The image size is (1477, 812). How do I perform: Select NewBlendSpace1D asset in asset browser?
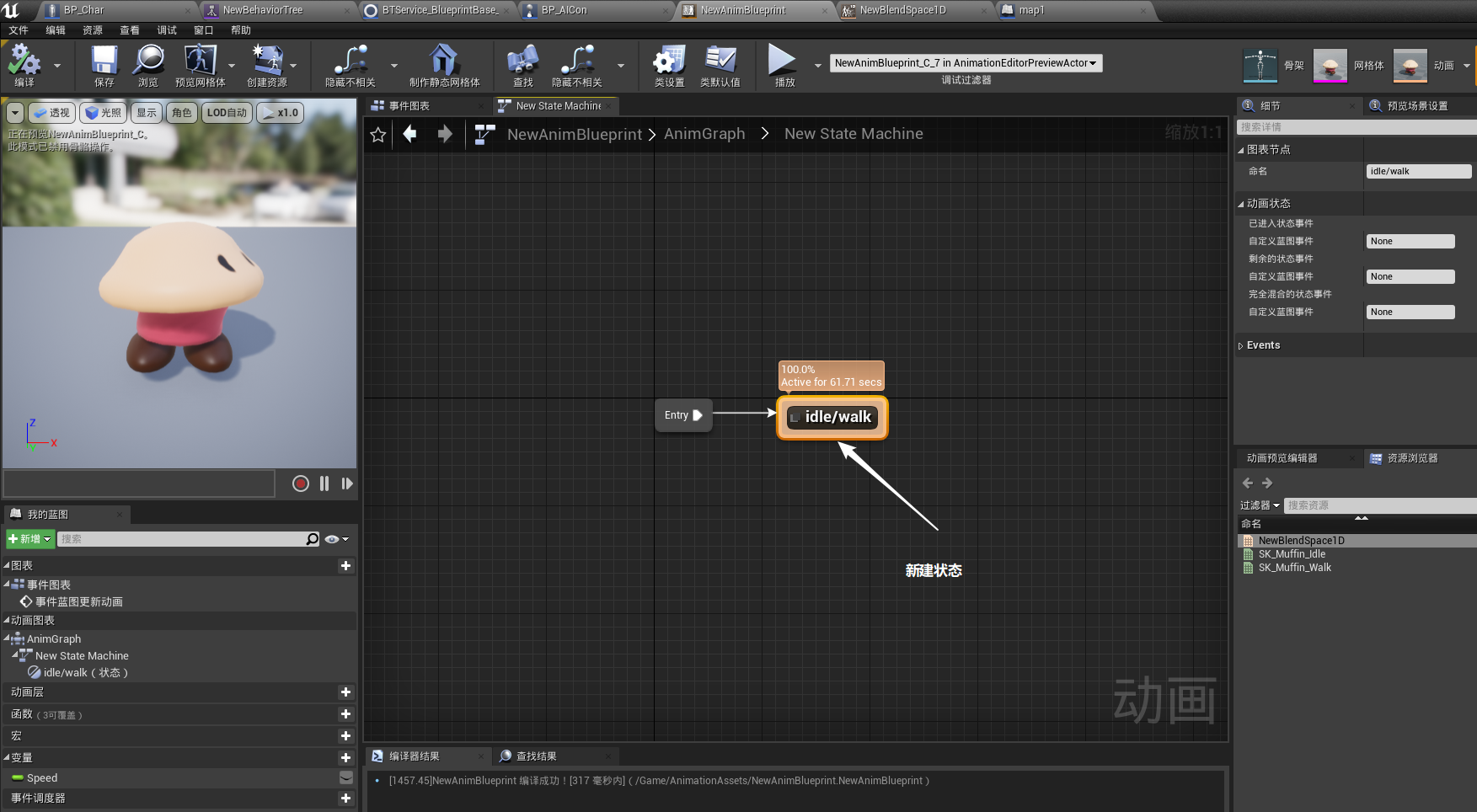pyautogui.click(x=1301, y=541)
